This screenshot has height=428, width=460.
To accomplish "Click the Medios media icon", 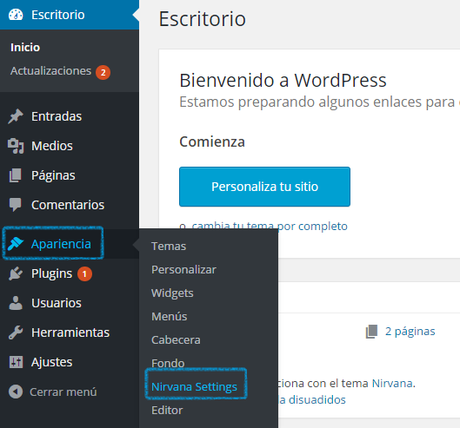I will tap(16, 146).
